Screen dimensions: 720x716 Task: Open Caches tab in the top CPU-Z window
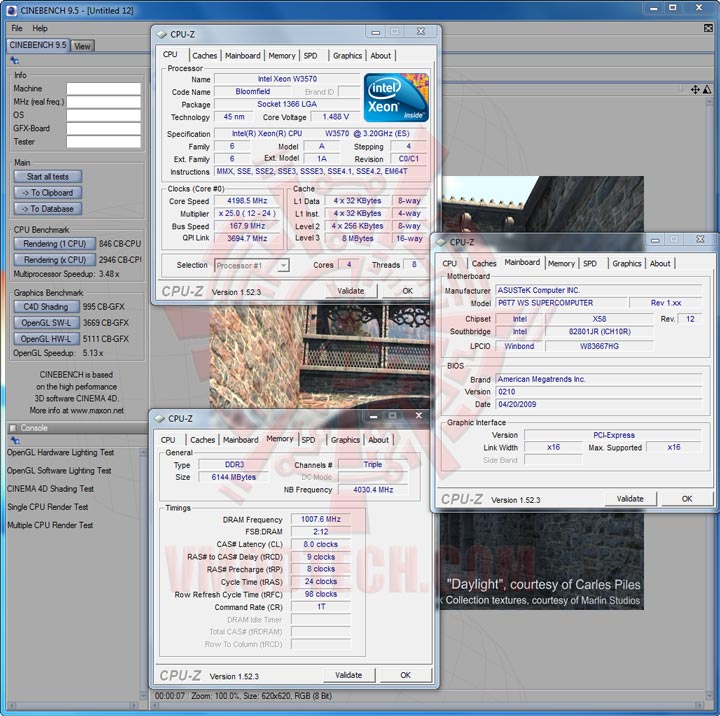204,56
